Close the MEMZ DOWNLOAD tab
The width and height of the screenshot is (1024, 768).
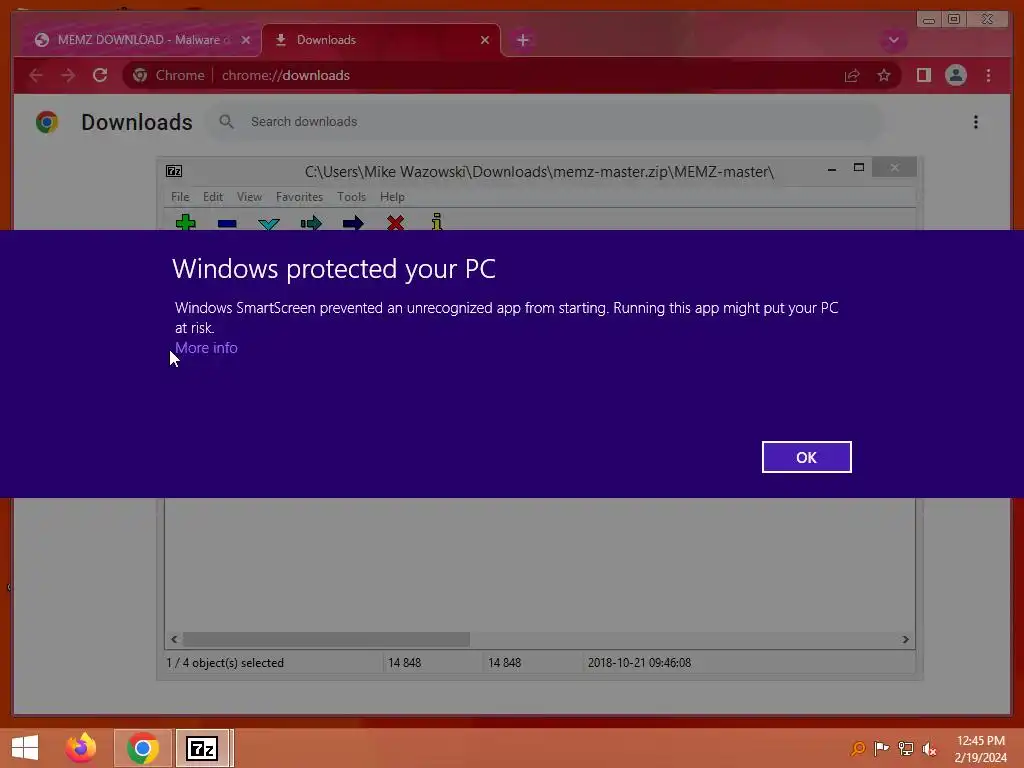pyautogui.click(x=246, y=40)
